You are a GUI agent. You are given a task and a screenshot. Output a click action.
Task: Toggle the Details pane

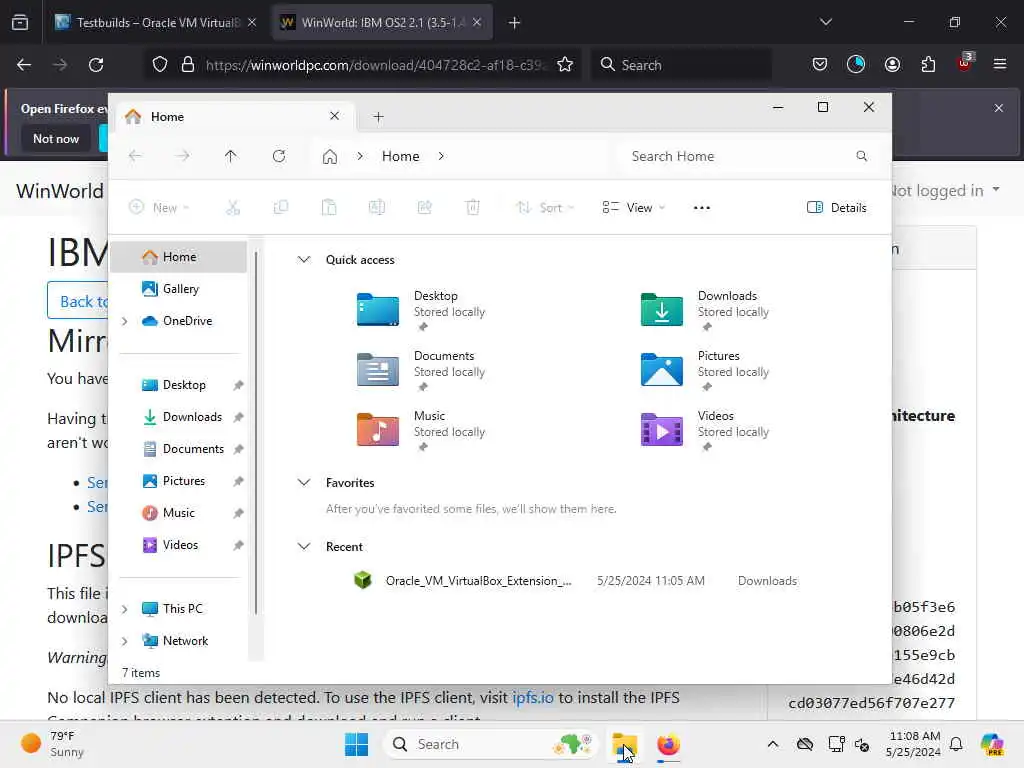coord(837,208)
